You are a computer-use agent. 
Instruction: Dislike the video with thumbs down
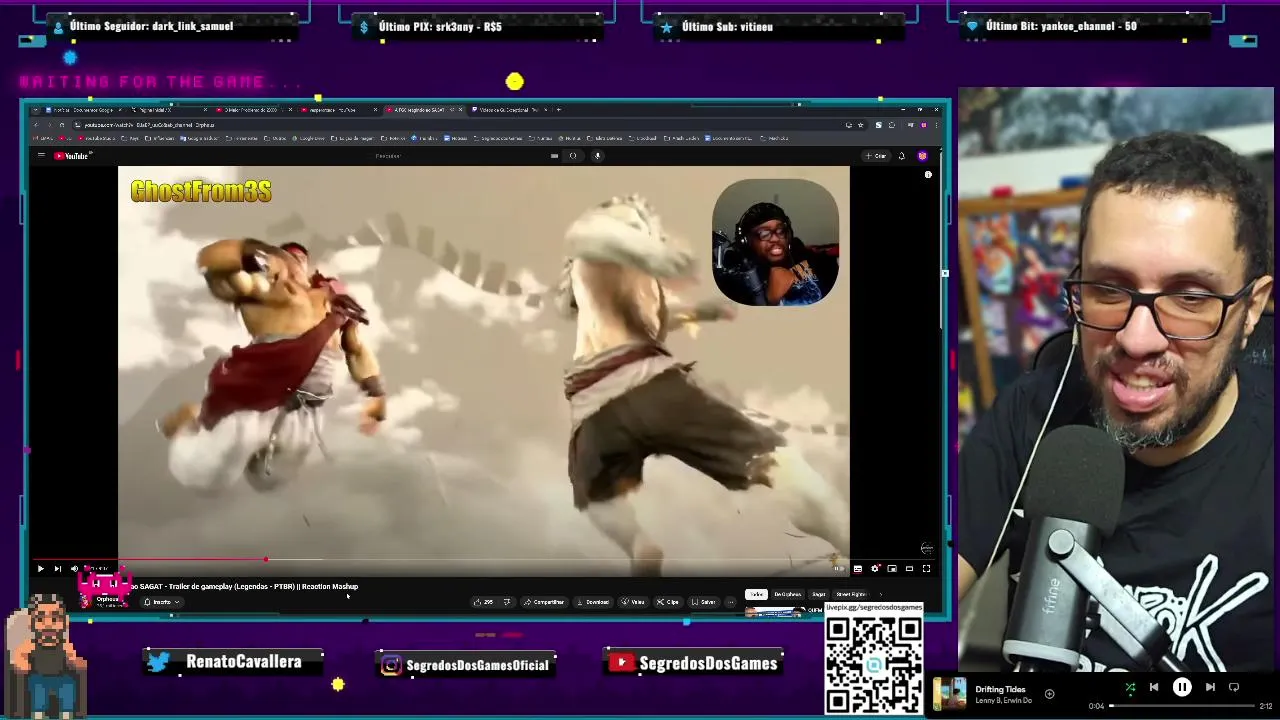(507, 602)
